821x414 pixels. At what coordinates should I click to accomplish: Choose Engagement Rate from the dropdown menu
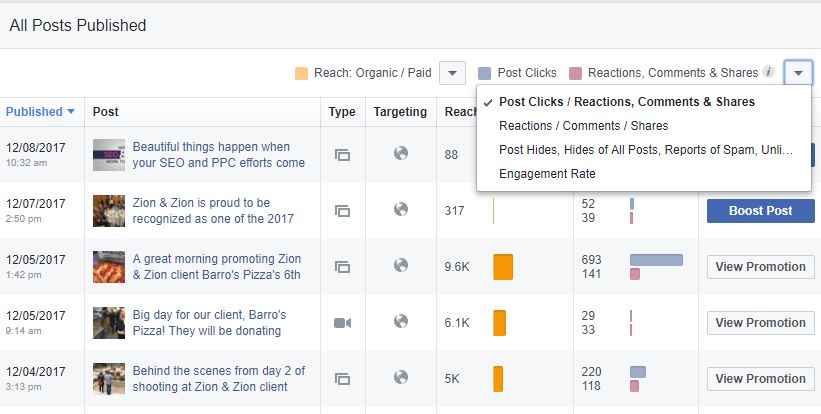pyautogui.click(x=547, y=174)
